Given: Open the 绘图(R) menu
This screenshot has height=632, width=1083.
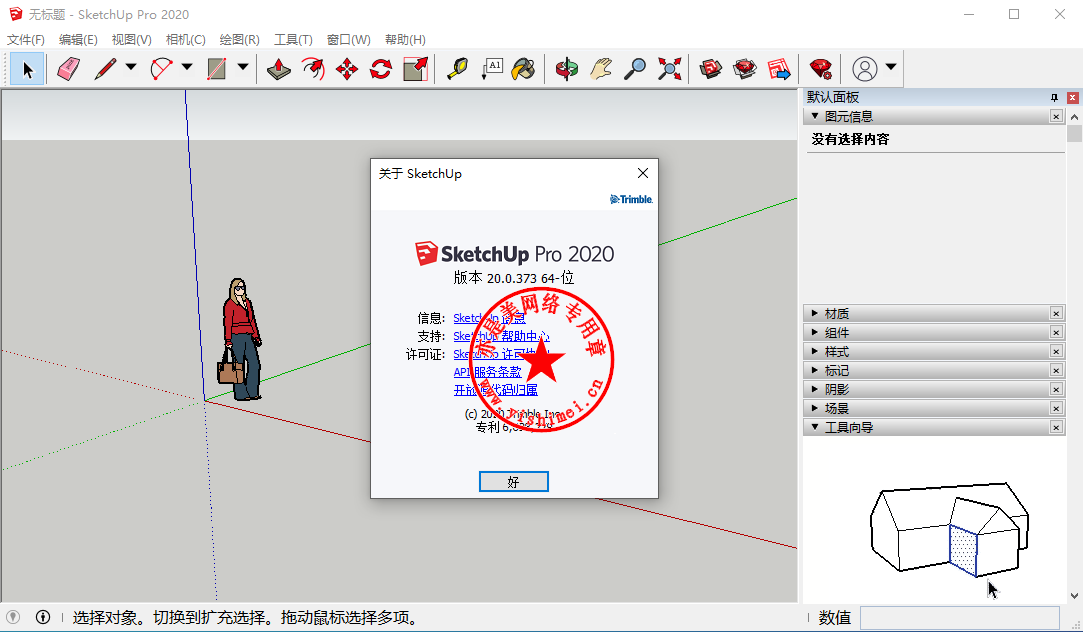Looking at the screenshot, I should point(239,39).
